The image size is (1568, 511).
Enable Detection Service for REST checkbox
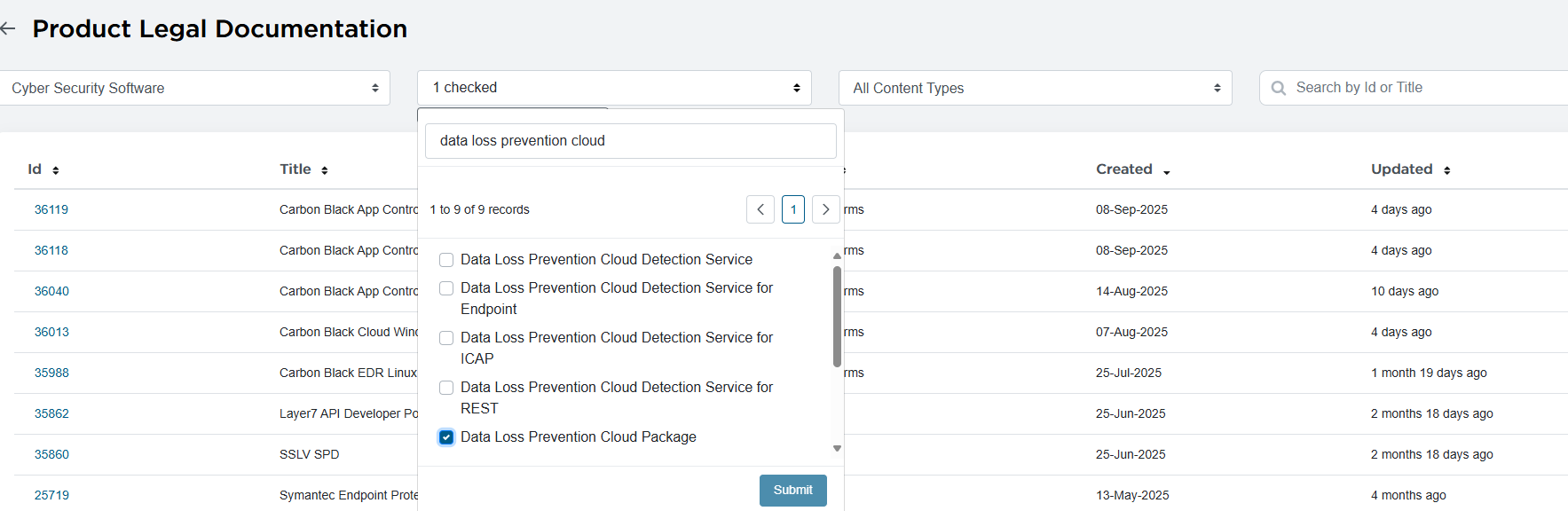pos(446,388)
